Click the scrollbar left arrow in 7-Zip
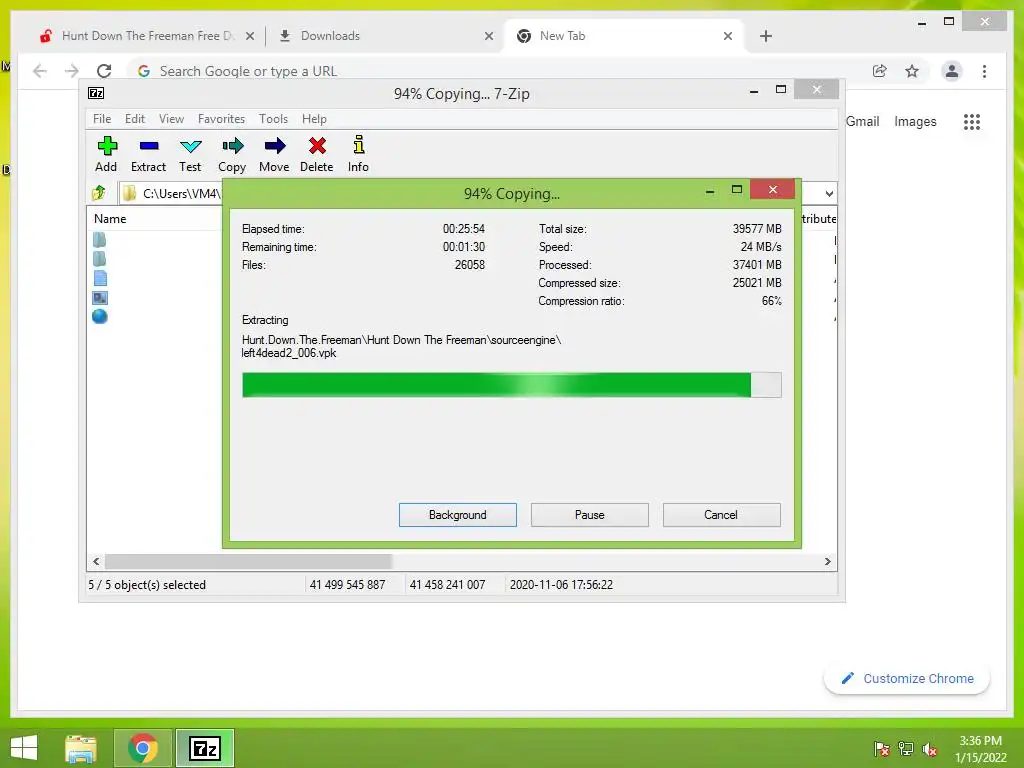Screen dimensions: 1024x768 pyautogui.click(x=96, y=562)
